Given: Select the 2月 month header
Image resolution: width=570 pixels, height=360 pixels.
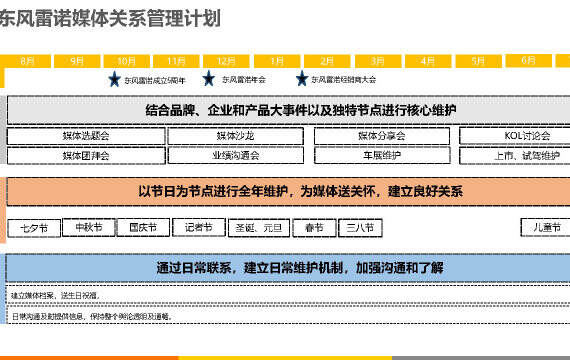Looking at the screenshot, I should click(327, 61).
